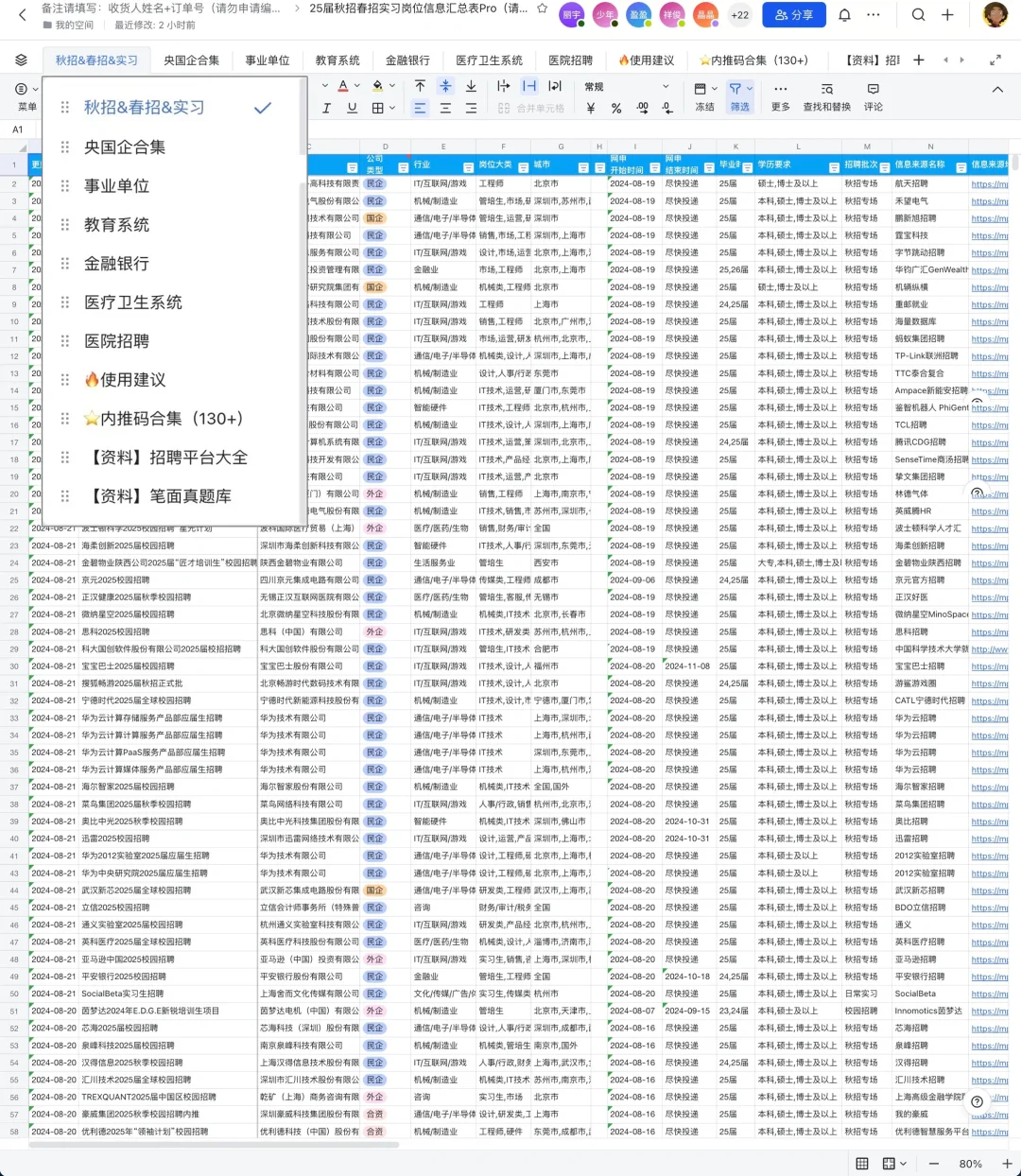
Task: Open 查找和替换 find and replace
Action: (x=827, y=96)
